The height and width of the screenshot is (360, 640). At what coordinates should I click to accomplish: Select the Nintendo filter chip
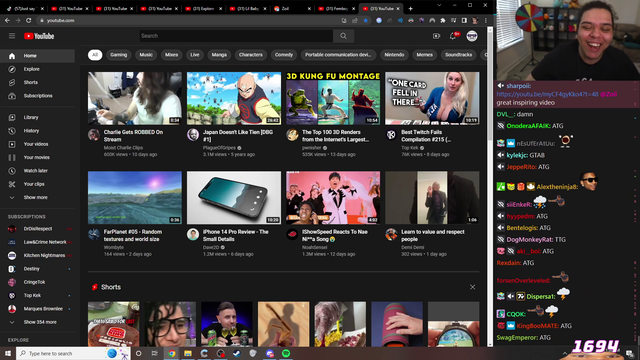tap(394, 55)
